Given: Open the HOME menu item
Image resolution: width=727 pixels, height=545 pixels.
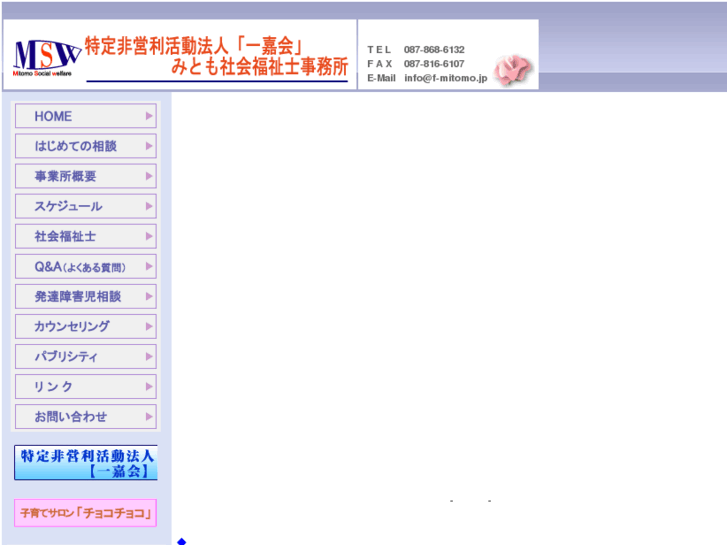Looking at the screenshot, I should point(86,116).
